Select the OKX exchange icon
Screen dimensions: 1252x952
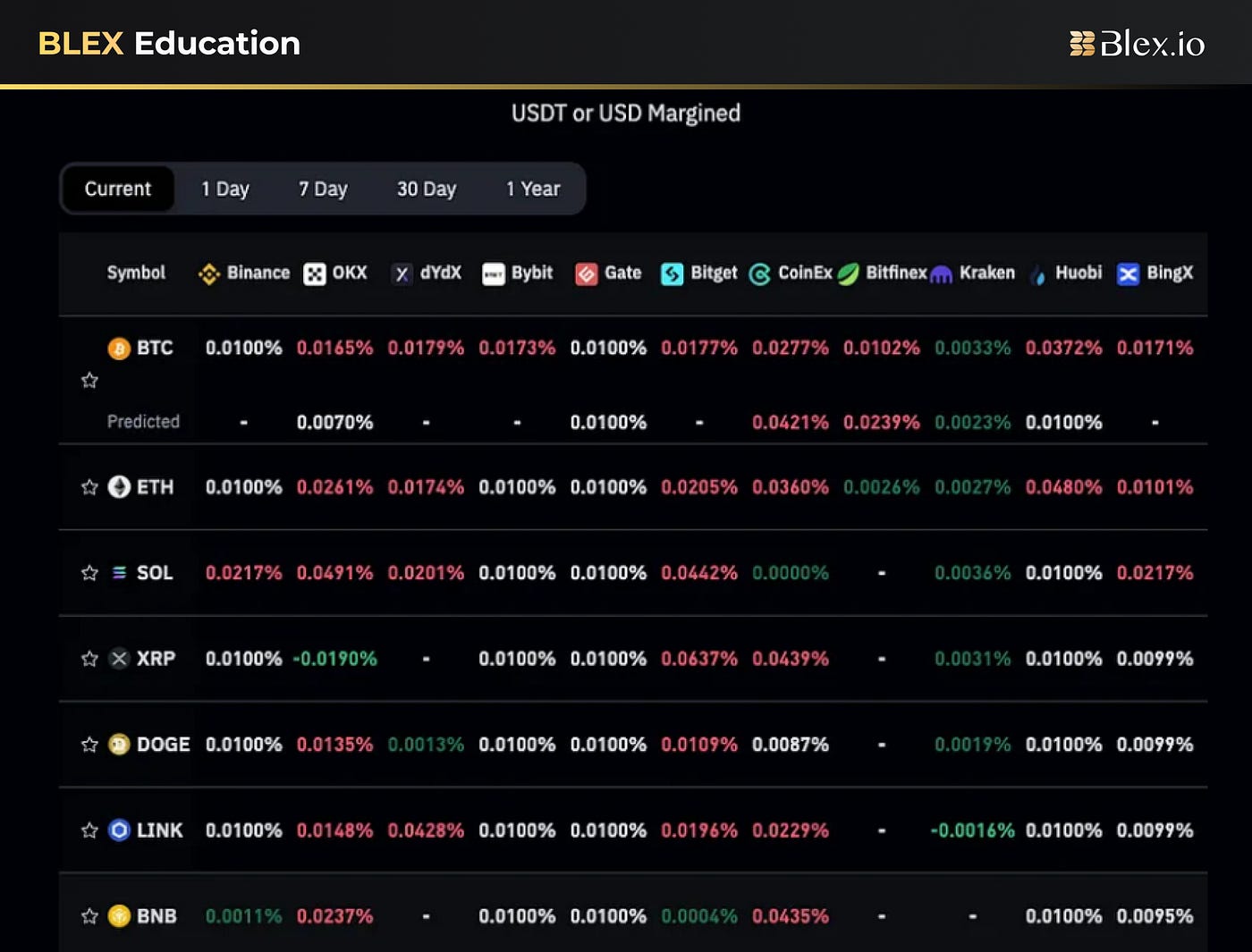(315, 274)
